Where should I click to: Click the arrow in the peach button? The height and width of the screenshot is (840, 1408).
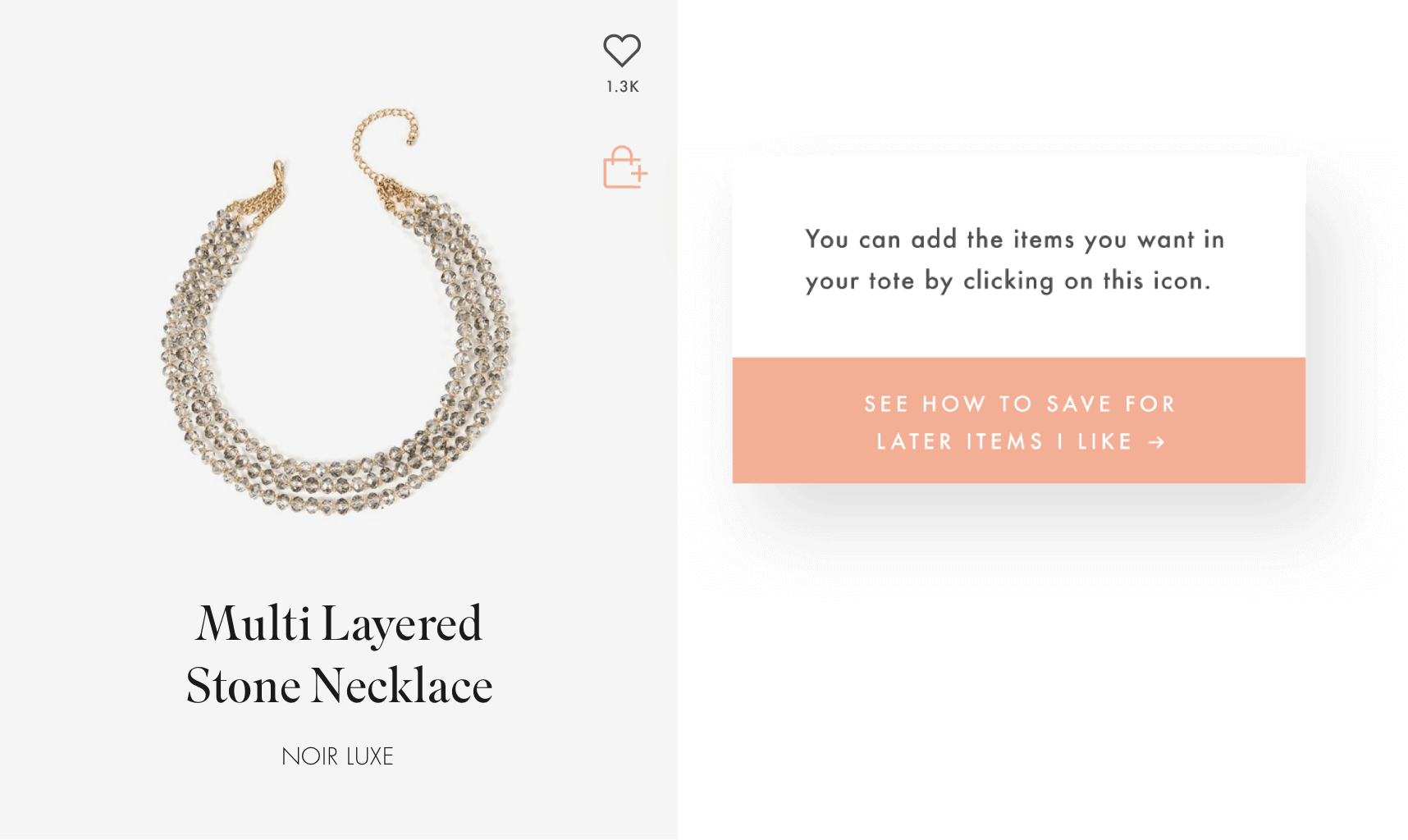(x=1157, y=442)
